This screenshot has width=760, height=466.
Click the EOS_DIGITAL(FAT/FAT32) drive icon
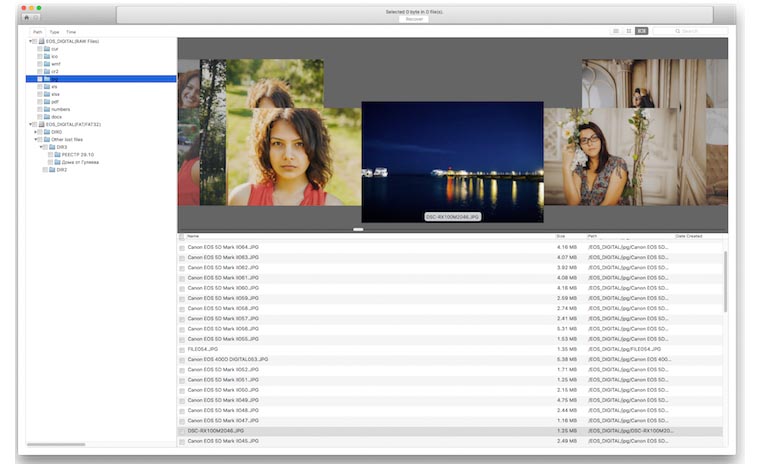tap(42, 125)
